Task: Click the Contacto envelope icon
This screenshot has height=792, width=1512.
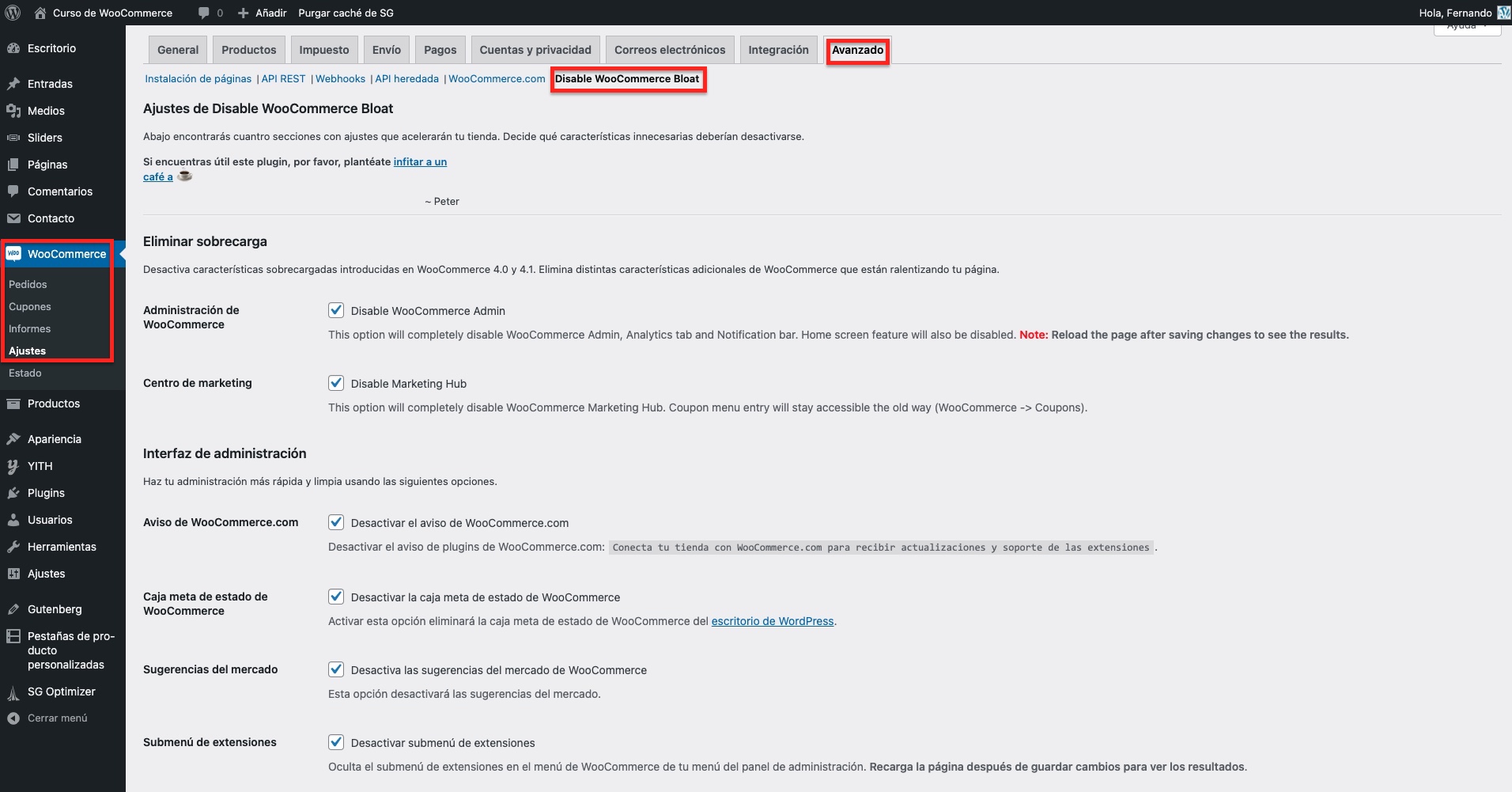Action: click(13, 218)
